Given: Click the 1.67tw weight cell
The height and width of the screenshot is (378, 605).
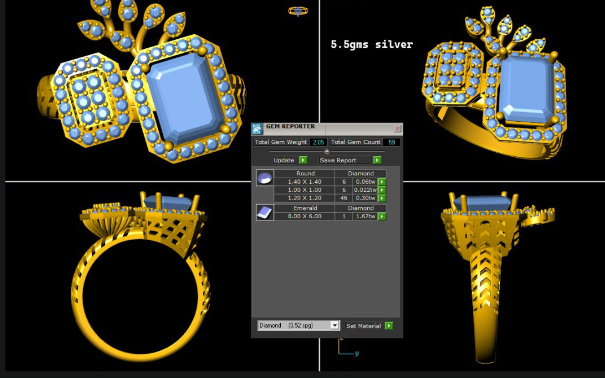Looking at the screenshot, I should point(365,216).
